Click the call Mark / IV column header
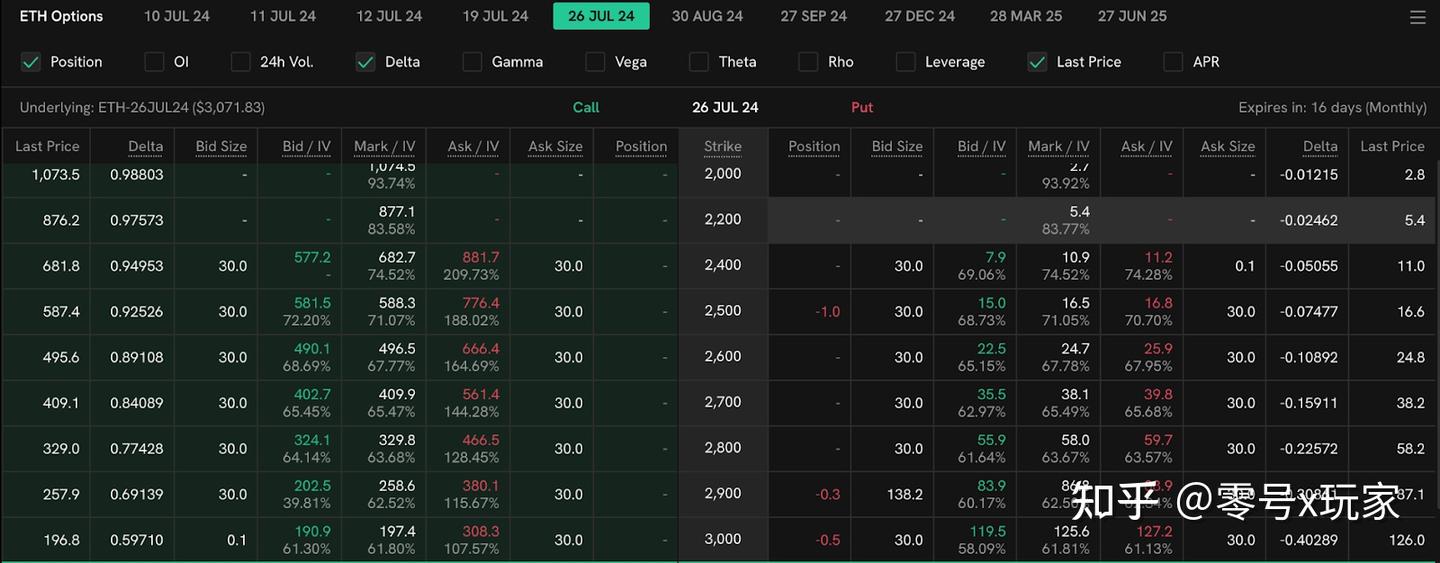The image size is (1440, 563). click(x=384, y=146)
